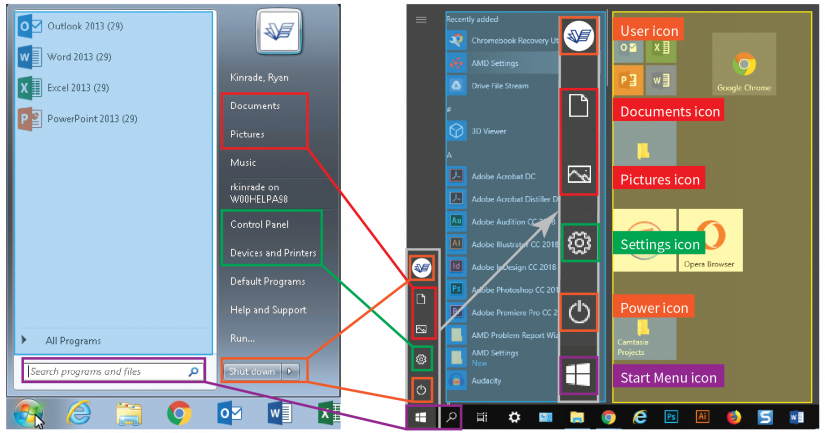Click the Windows 7 Start orb
Viewport: 825px width, 433px height.
coord(28,414)
